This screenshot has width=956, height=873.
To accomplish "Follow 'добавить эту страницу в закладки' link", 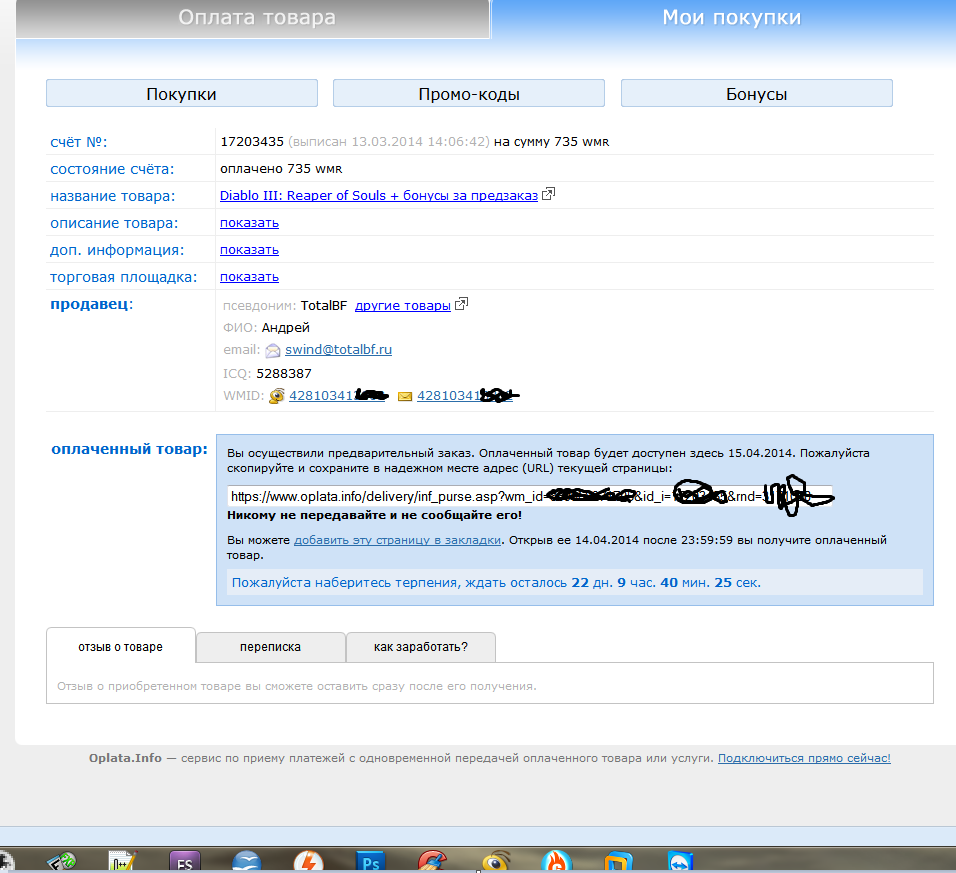I will (x=396, y=540).
